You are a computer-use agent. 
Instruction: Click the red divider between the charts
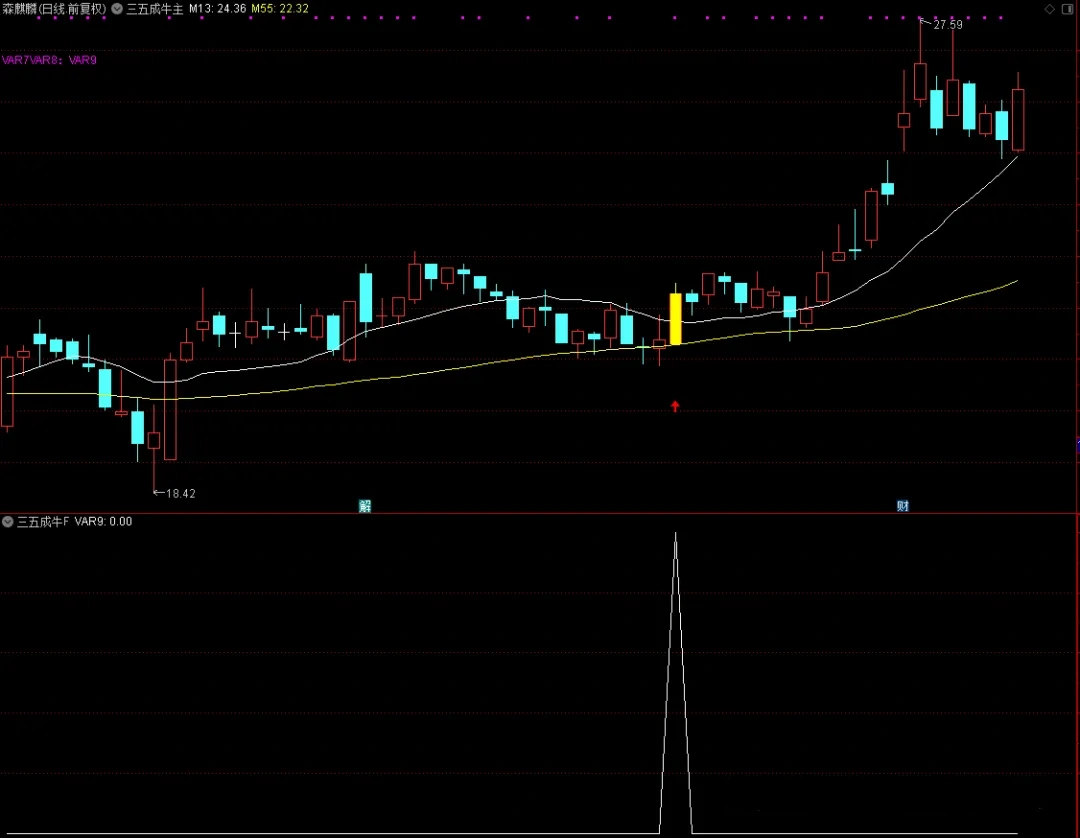[540, 514]
